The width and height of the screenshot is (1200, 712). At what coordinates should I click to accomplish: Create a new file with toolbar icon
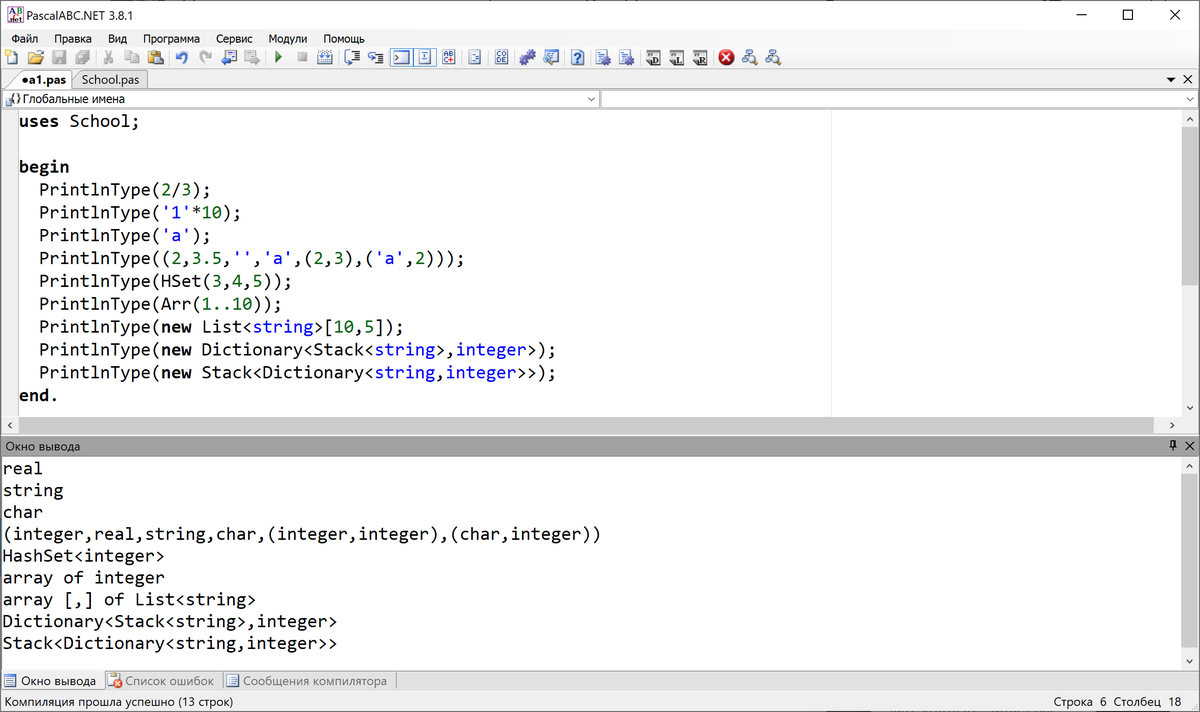click(x=12, y=58)
